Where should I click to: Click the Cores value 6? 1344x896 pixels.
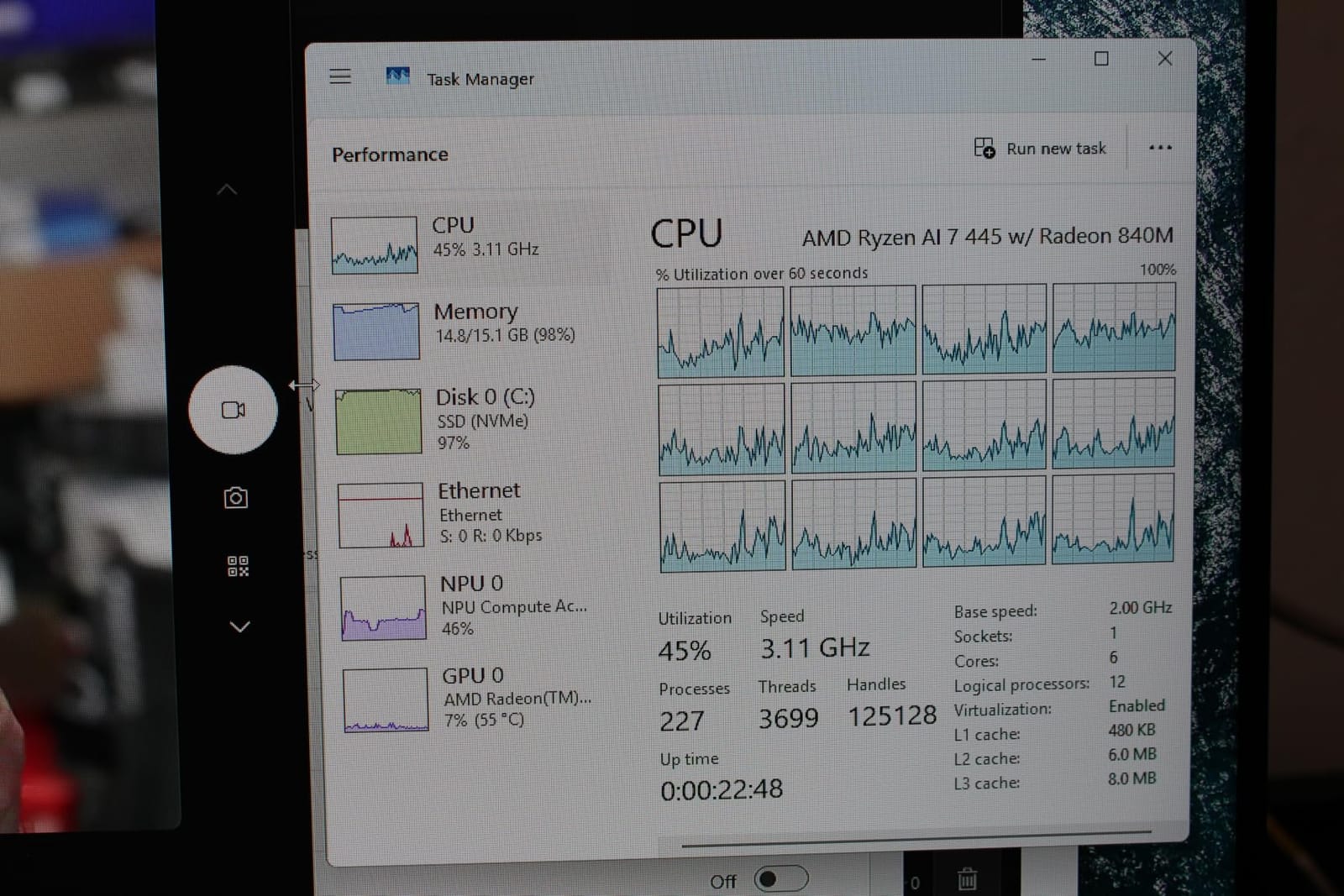coord(1113,657)
